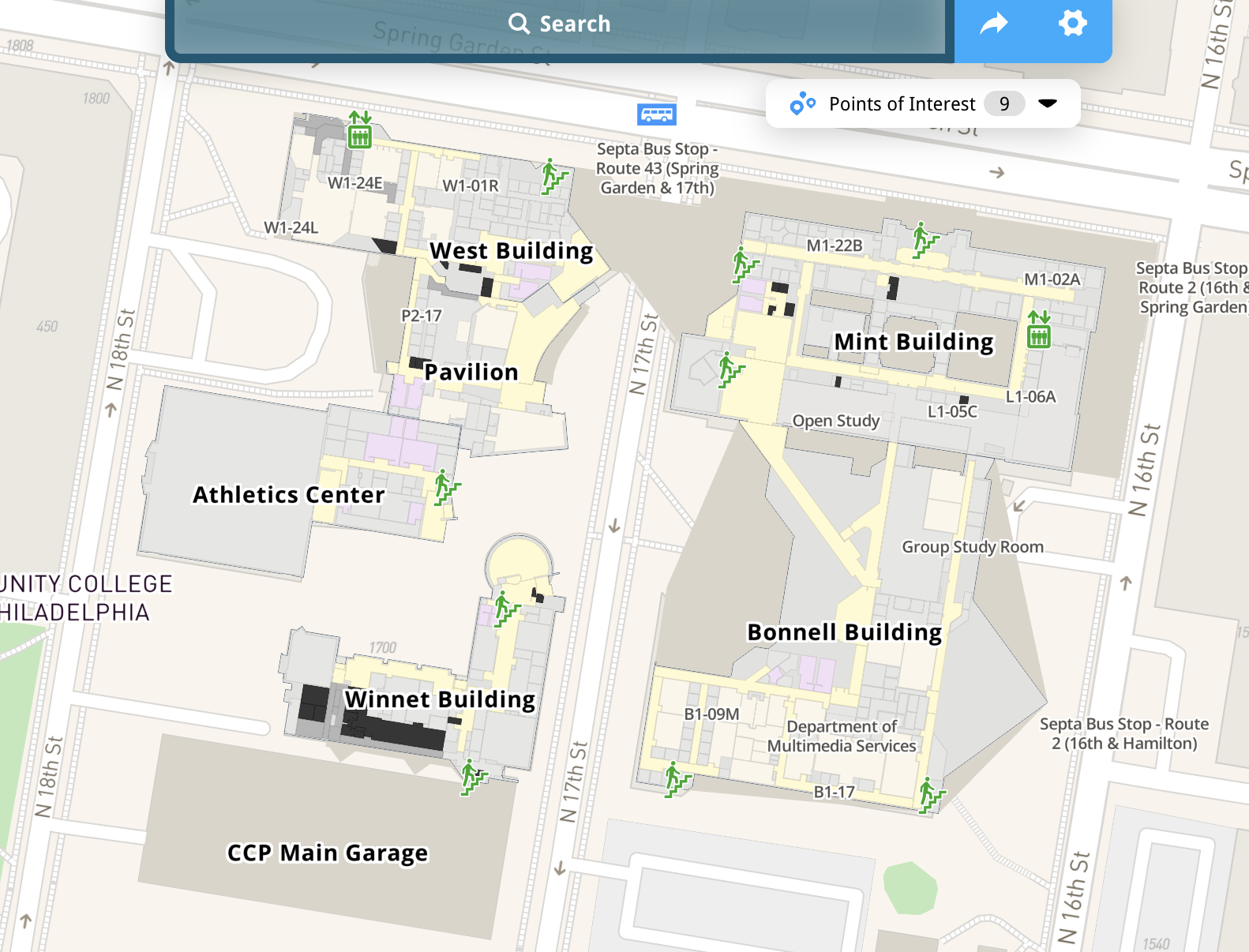Image resolution: width=1249 pixels, height=952 pixels.
Task: Select room M1-22B
Action: (835, 245)
